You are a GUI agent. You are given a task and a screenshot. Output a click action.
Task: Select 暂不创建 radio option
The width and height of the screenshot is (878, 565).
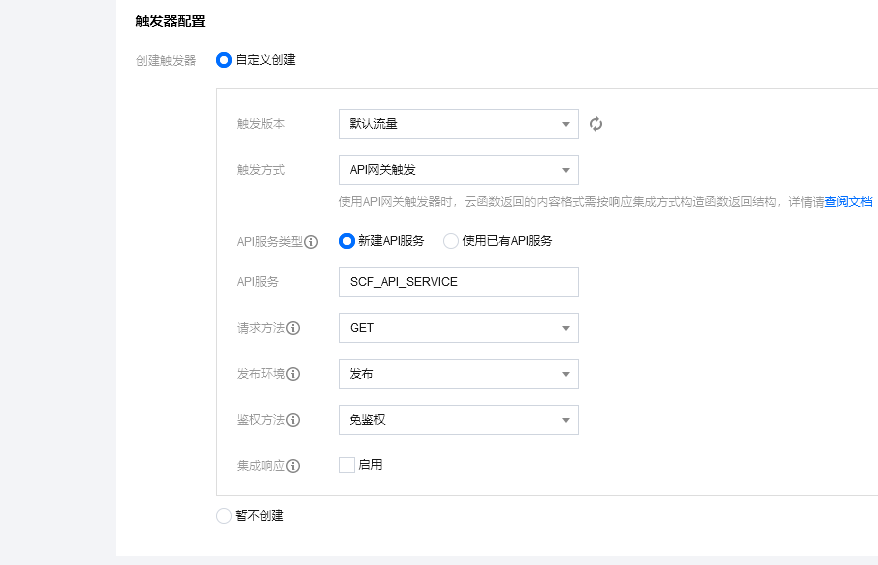224,516
